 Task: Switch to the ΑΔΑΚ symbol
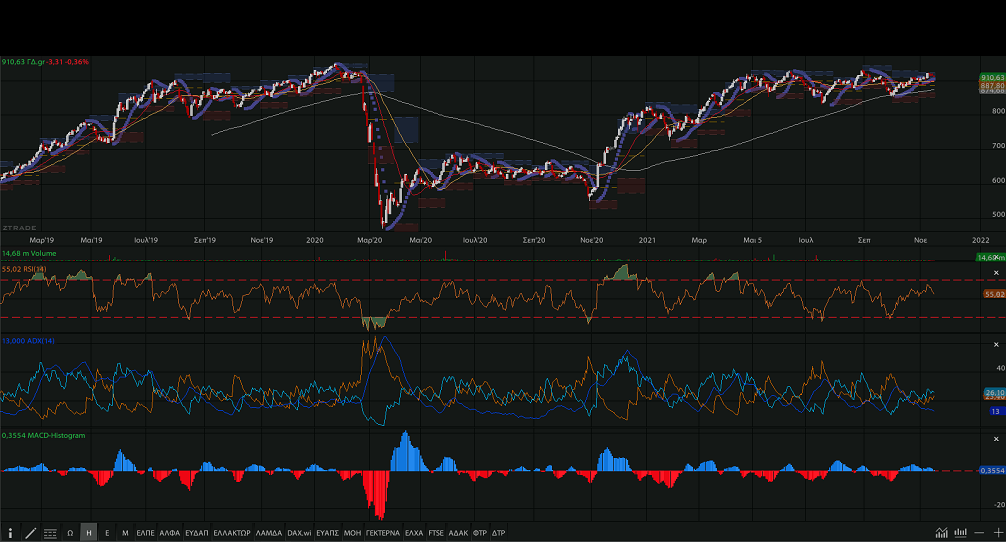coord(458,533)
